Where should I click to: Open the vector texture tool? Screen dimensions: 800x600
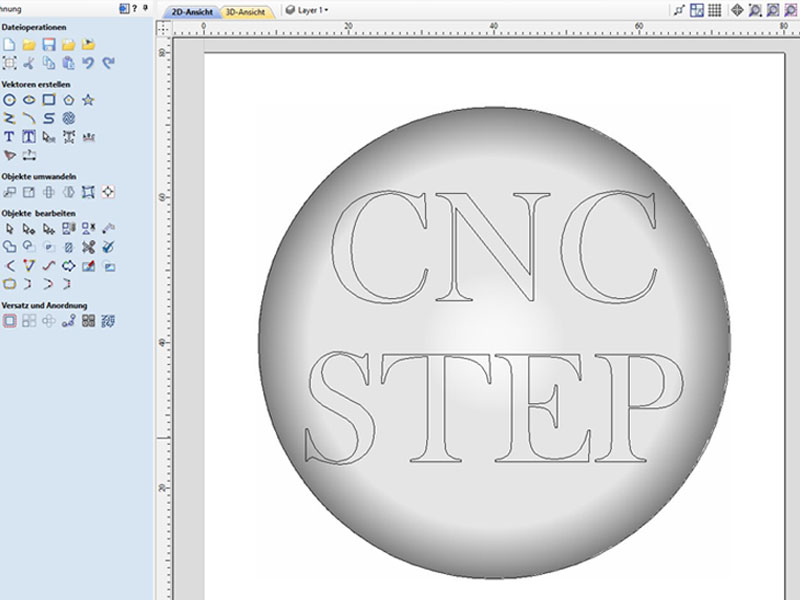[68, 118]
